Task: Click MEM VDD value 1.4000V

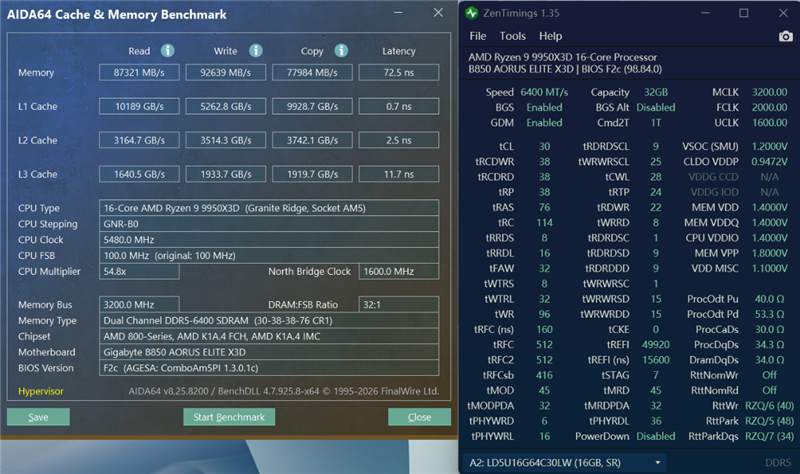Action: pyautogui.click(x=769, y=208)
